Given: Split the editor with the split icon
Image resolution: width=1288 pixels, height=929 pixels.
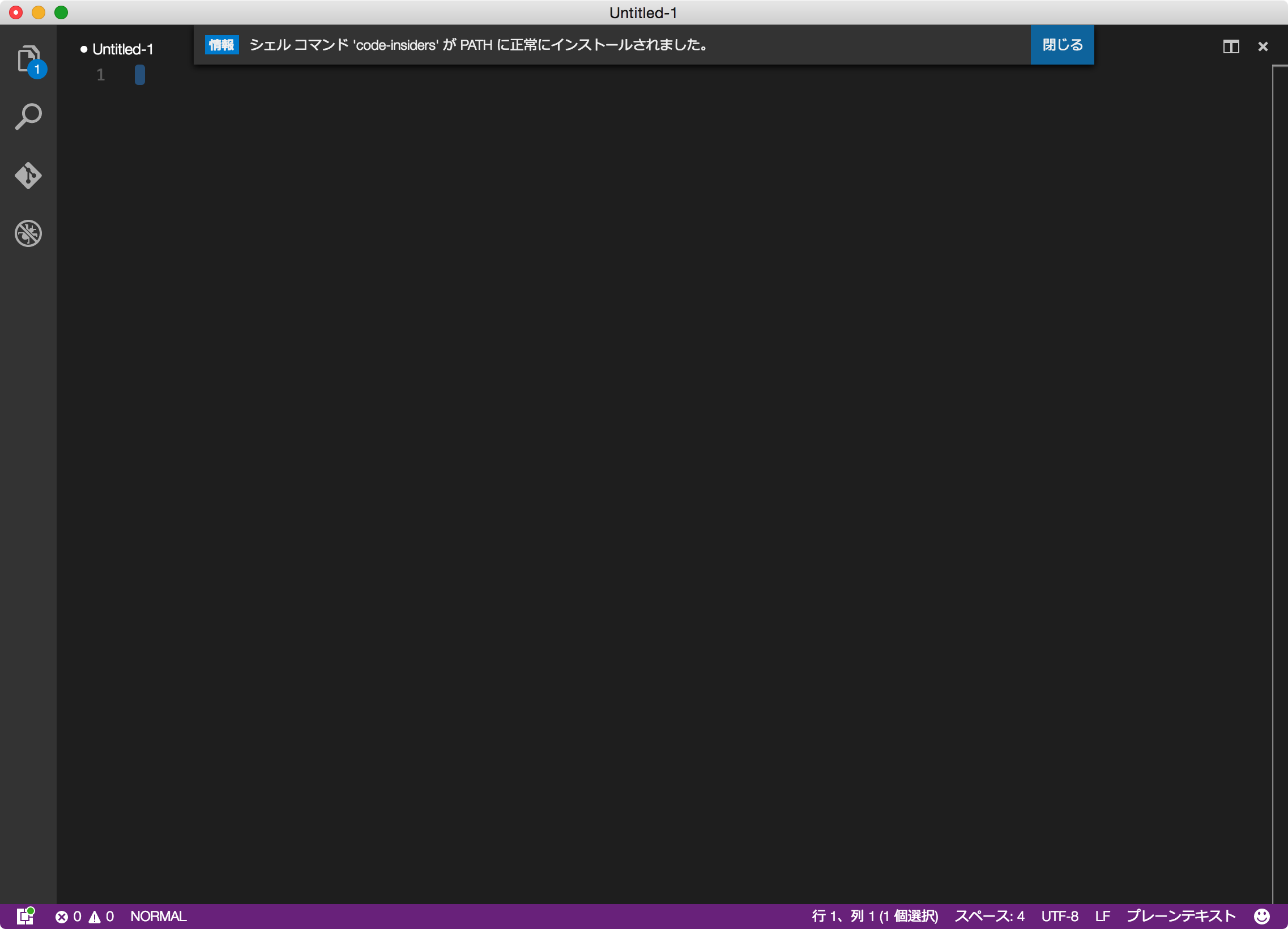Looking at the screenshot, I should [1231, 46].
